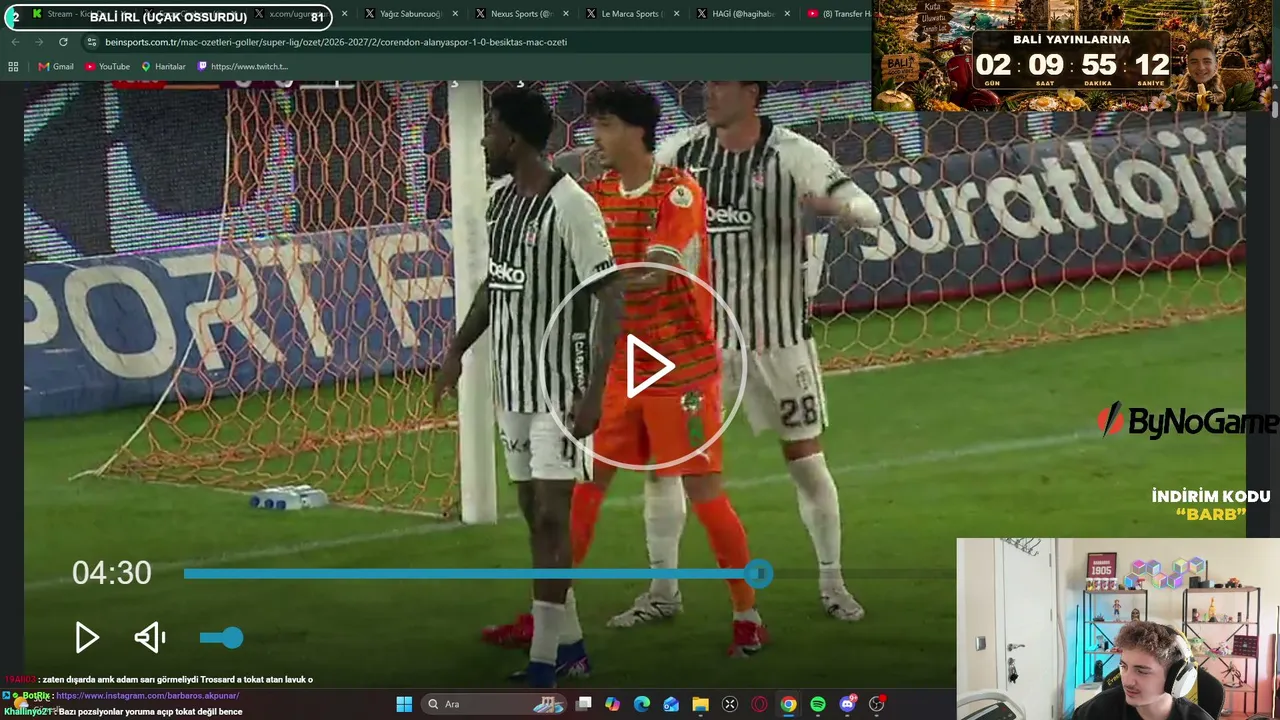Click the 04:30 video timestamp
Image resolution: width=1280 pixels, height=720 pixels.
click(x=111, y=573)
